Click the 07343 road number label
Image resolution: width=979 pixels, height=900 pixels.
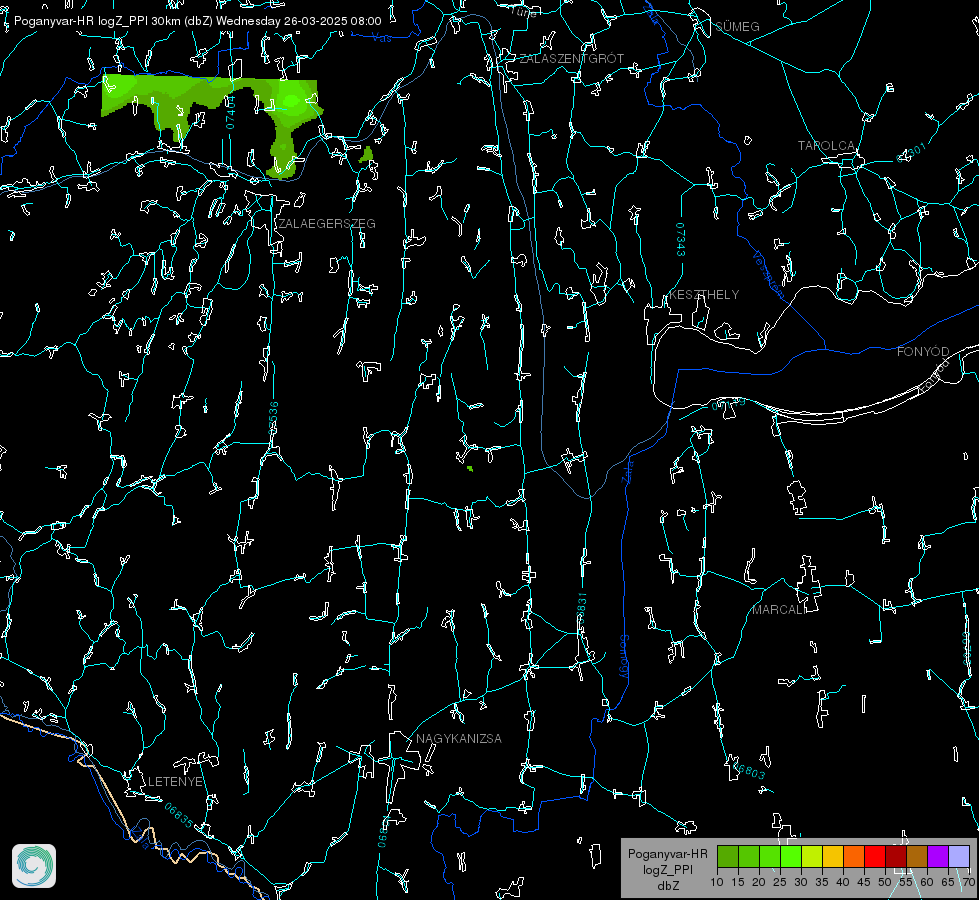[681, 239]
